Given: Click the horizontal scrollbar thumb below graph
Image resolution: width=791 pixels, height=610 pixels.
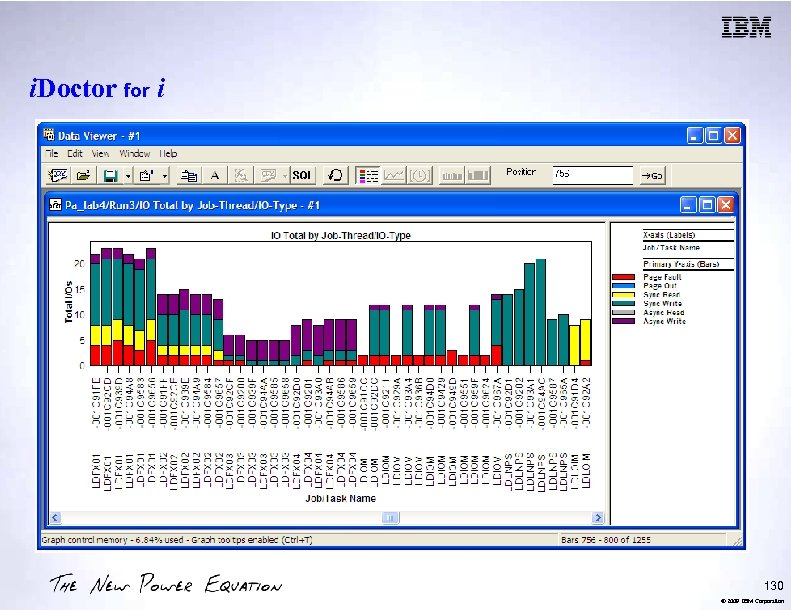Looking at the screenshot, I should click(x=390, y=518).
